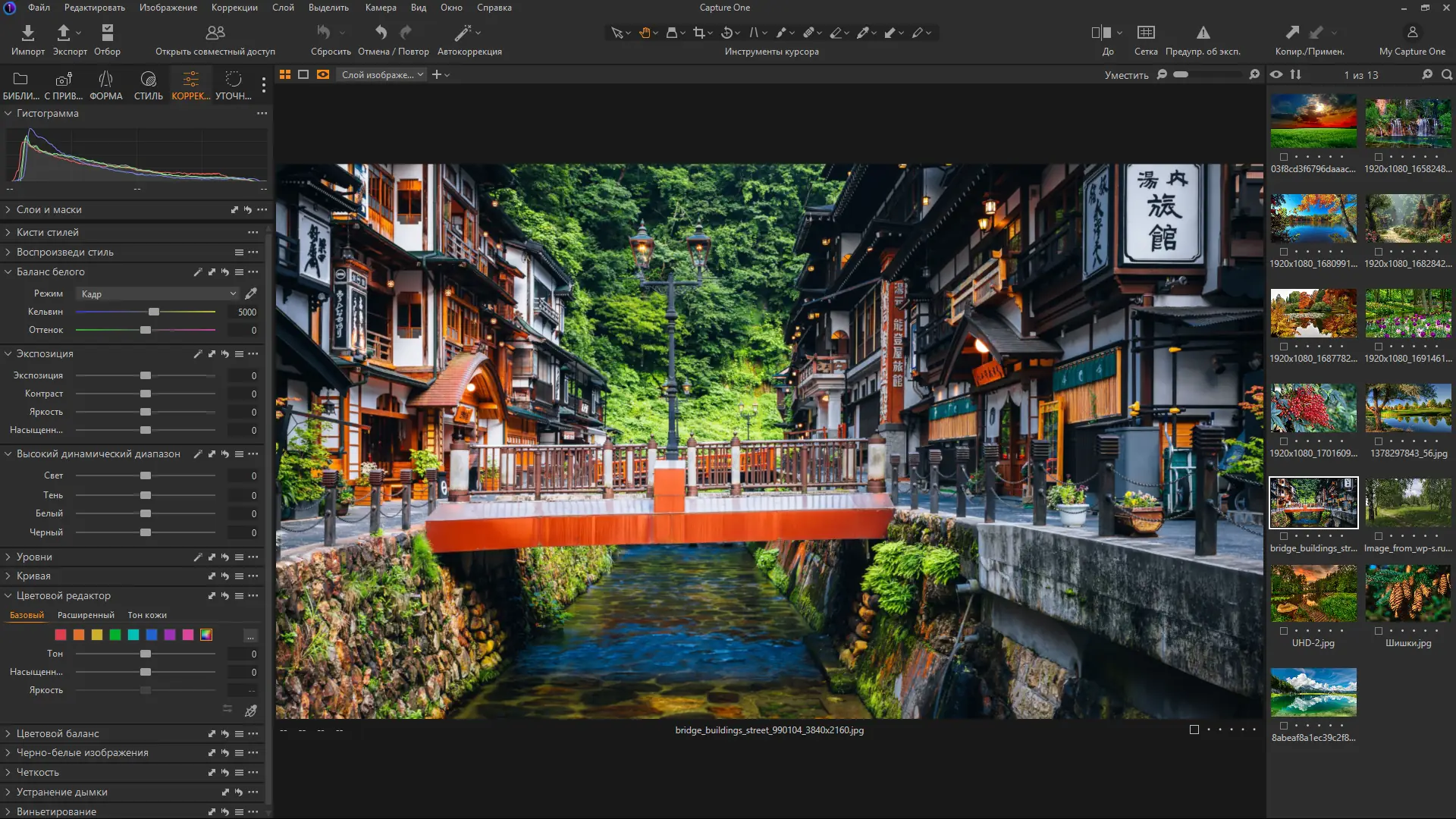
Task: Select the hand pan cursor tool
Action: click(x=645, y=33)
